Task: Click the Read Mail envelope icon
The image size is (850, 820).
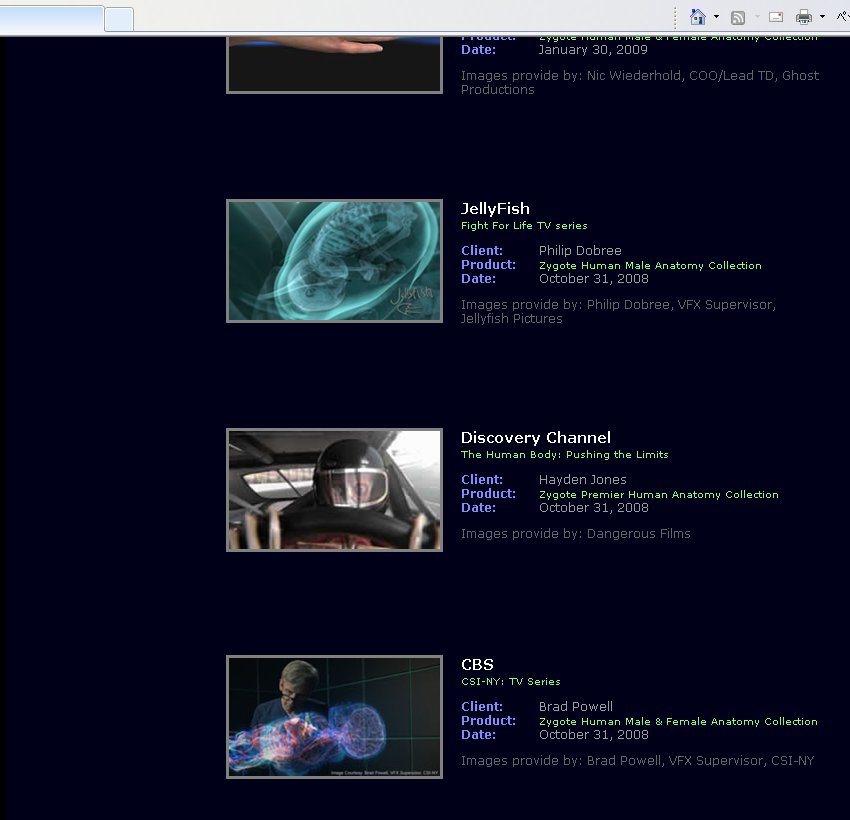Action: [x=776, y=17]
